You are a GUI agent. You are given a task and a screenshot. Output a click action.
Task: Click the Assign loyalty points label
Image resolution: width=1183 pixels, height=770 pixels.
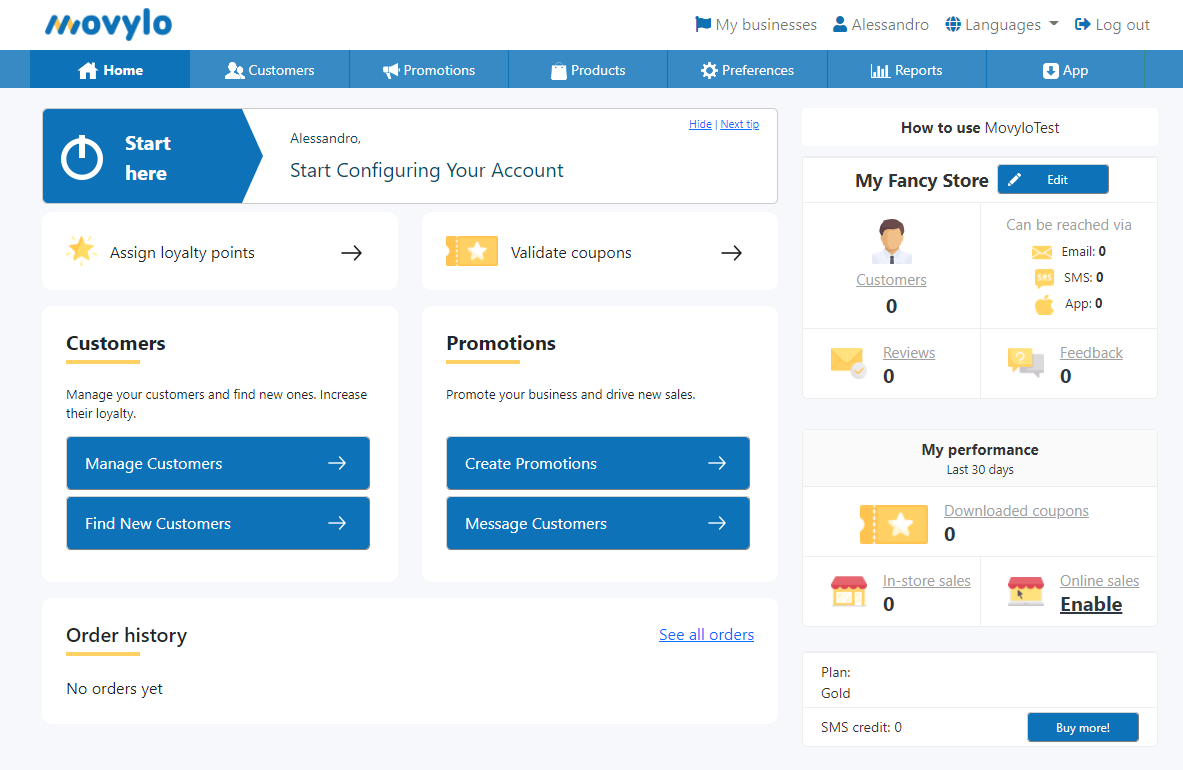(x=183, y=253)
